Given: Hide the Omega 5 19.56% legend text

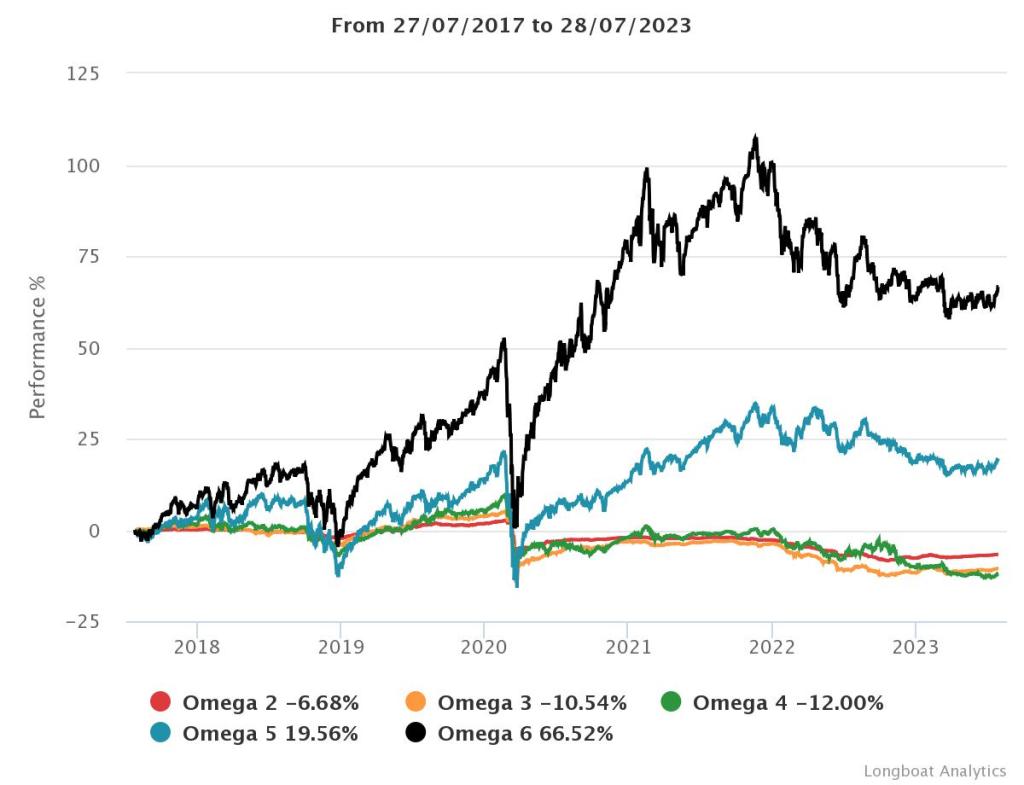Looking at the screenshot, I should [270, 734].
